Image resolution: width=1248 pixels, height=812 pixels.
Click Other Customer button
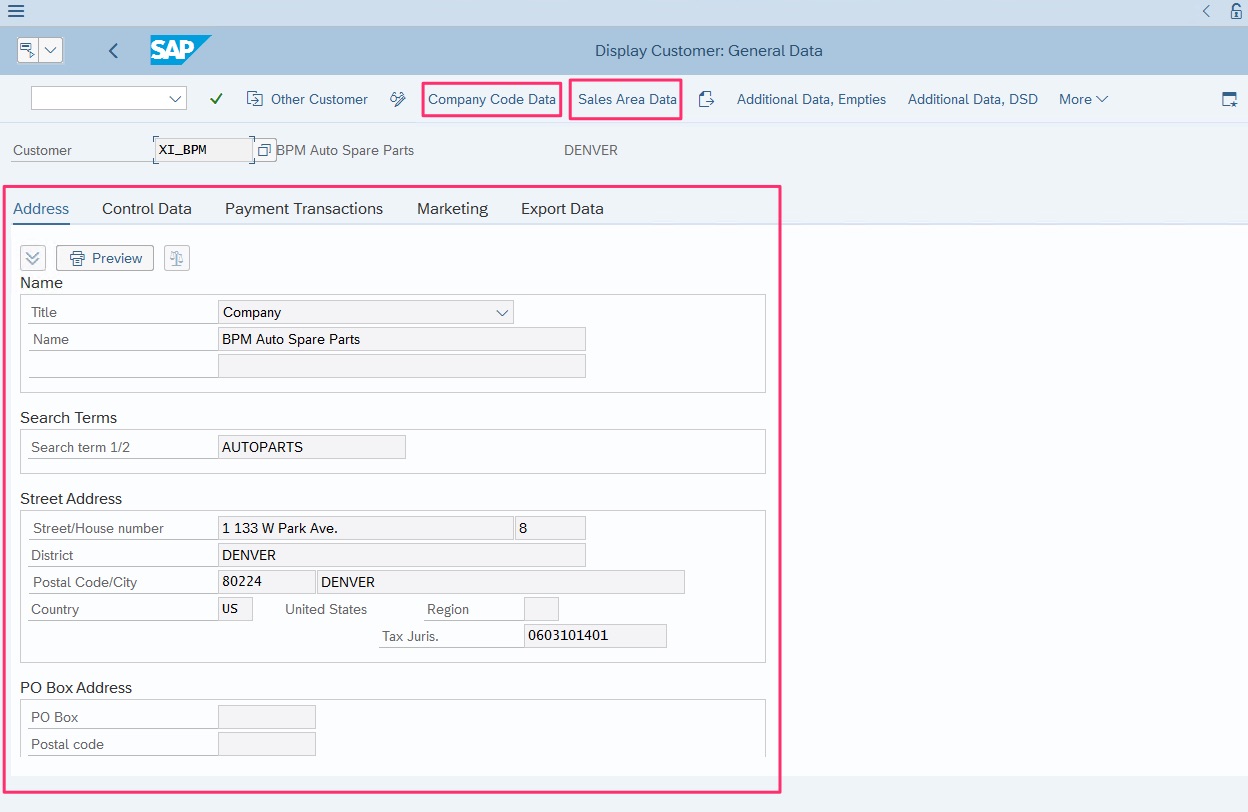pyautogui.click(x=307, y=99)
